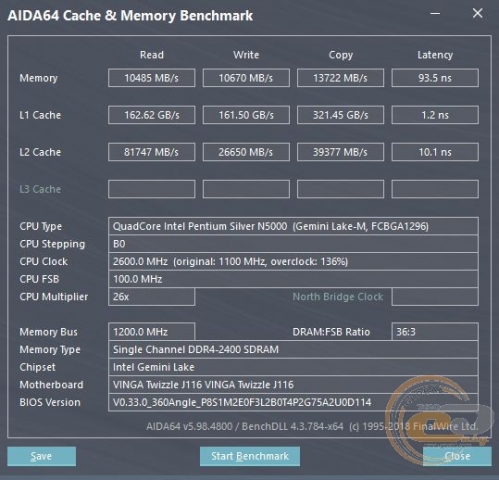Viewport: 499px width, 480px height.
Task: Click the Save button
Action: (x=41, y=456)
